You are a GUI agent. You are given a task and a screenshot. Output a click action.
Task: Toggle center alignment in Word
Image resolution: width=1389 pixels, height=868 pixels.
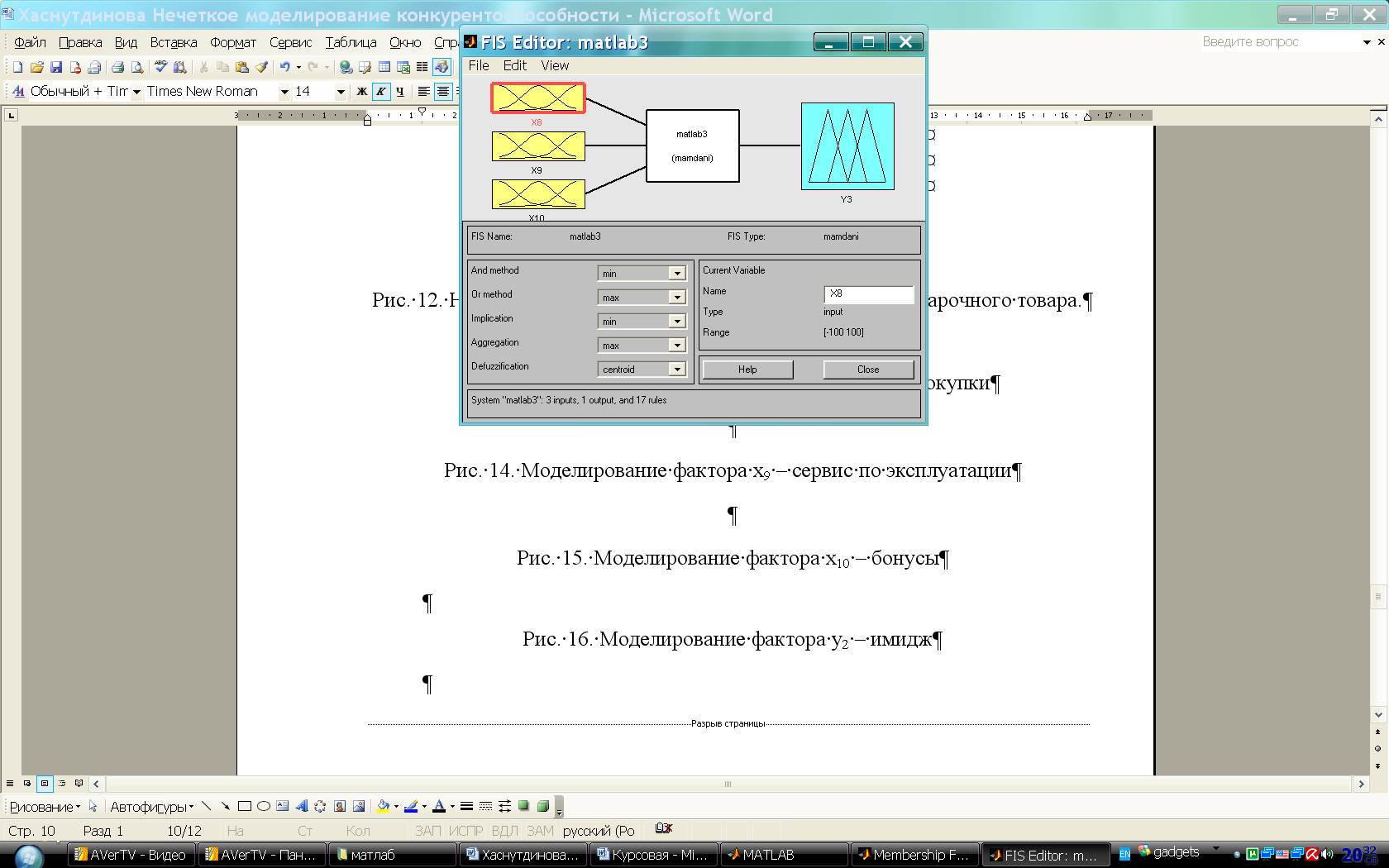(443, 91)
